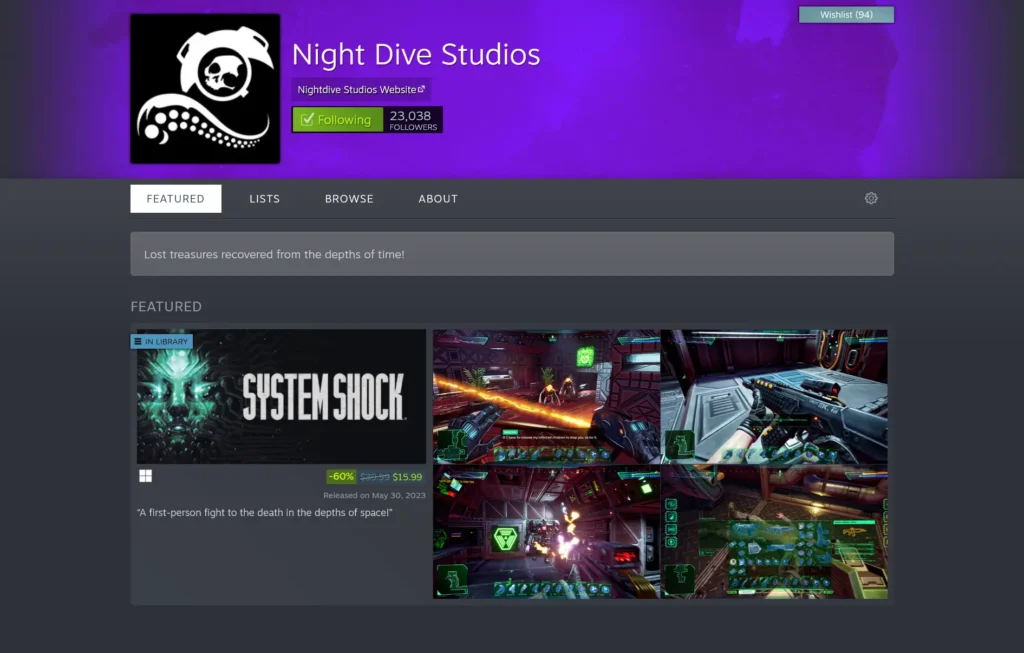This screenshot has width=1024, height=653.
Task: Click the FEATURED section heading
Action: 166,306
